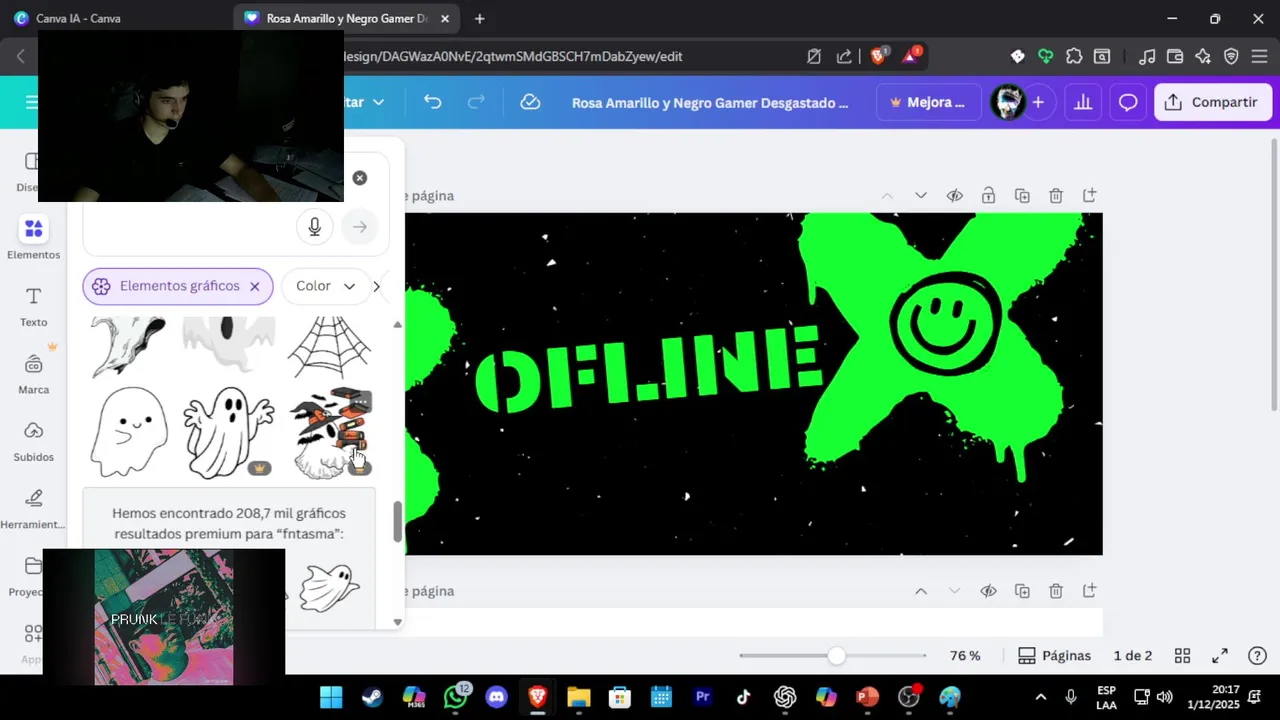The height and width of the screenshot is (720, 1280).
Task: Click the Mejora upgrade button
Action: point(927,102)
